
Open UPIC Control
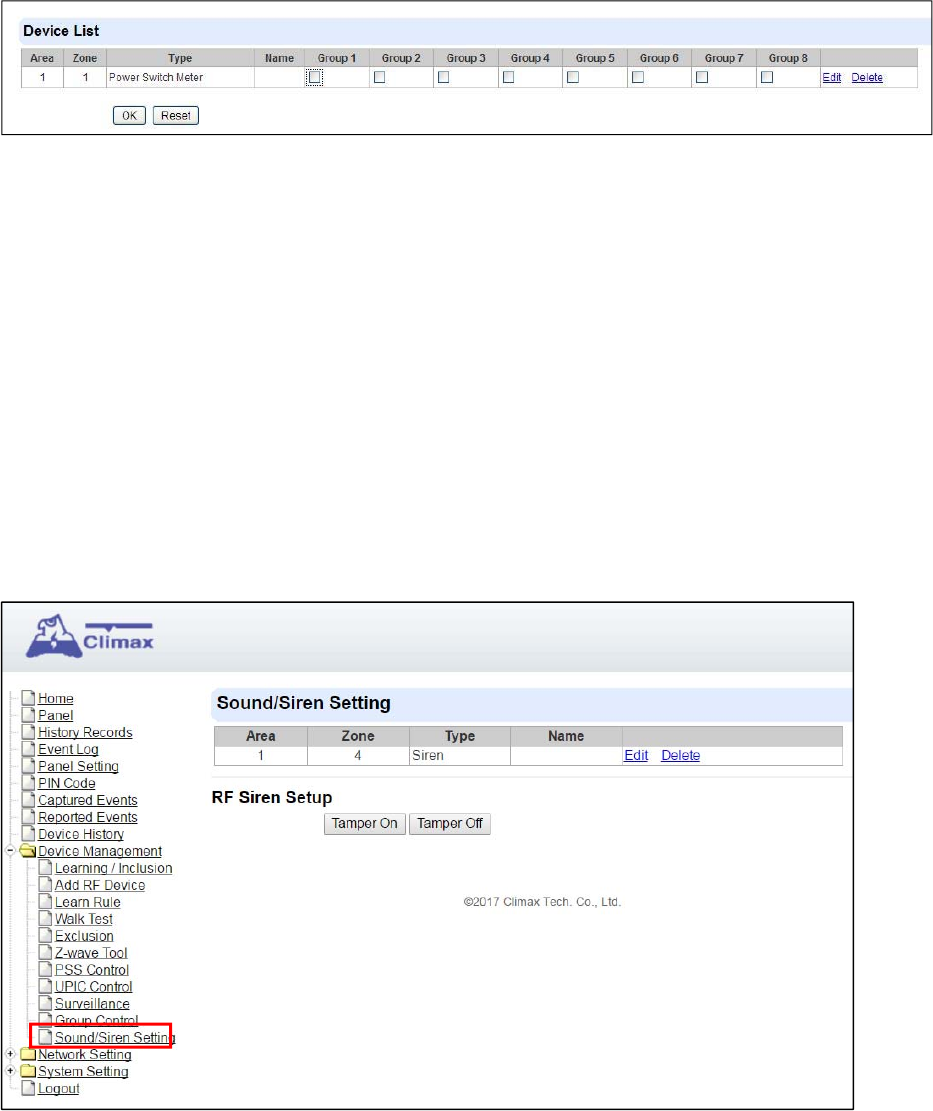point(94,988)
